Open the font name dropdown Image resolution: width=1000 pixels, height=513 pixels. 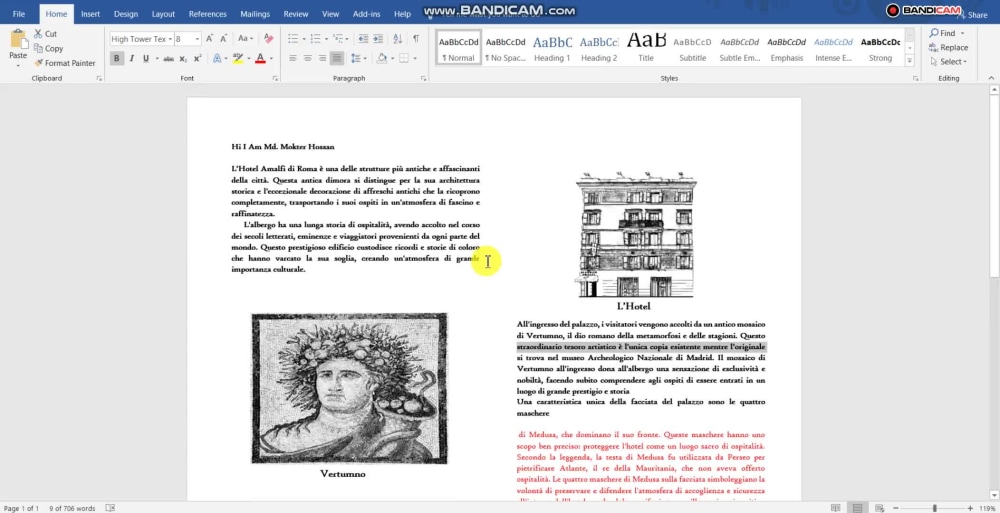pos(170,39)
